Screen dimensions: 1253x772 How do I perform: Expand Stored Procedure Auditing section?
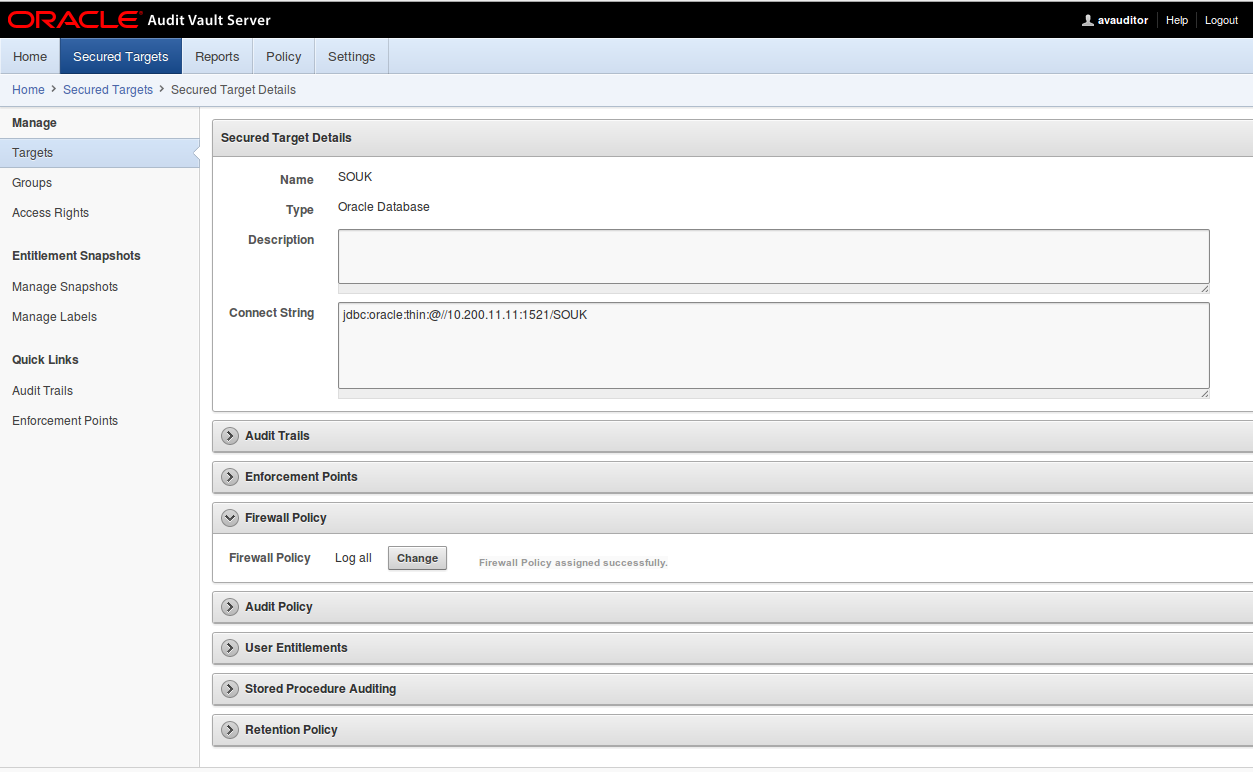[x=230, y=689]
